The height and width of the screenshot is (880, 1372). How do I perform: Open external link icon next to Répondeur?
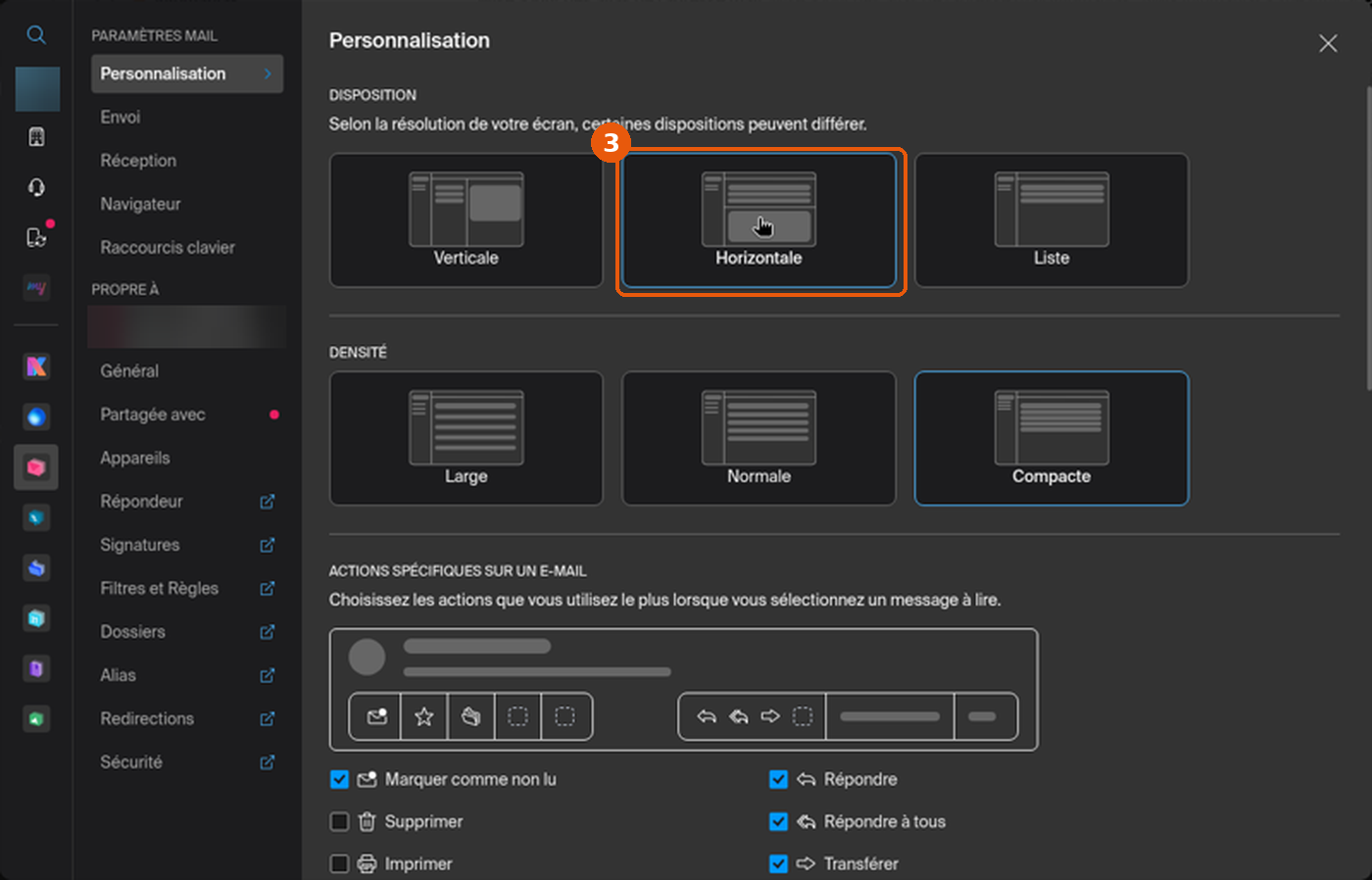tap(267, 502)
